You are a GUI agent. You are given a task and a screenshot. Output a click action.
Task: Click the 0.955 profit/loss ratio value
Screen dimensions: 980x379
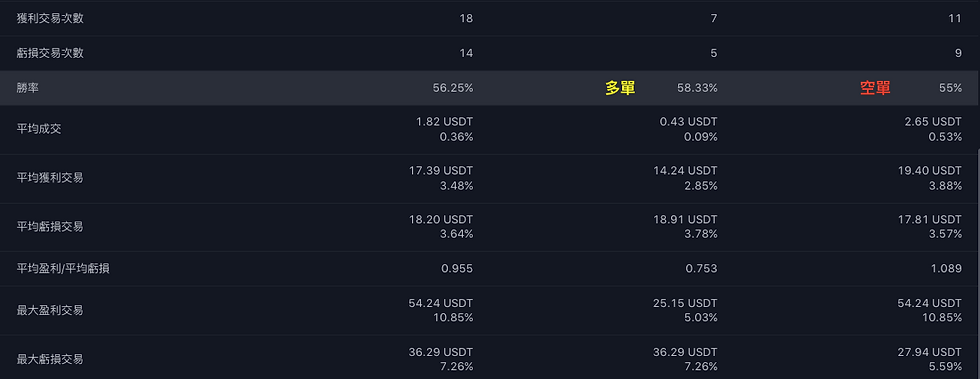[x=458, y=269]
